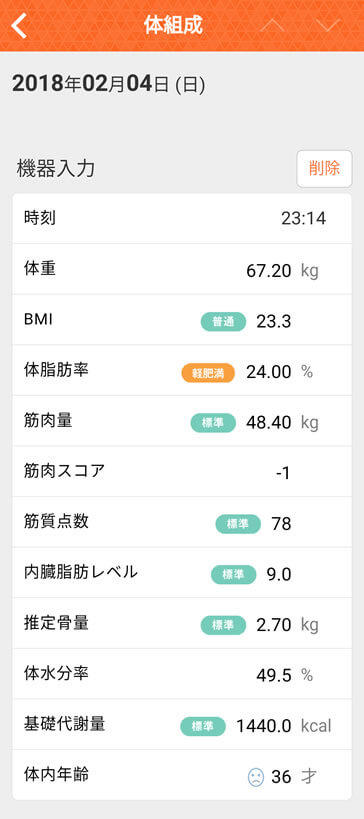Tap the back arrow in header
The height and width of the screenshot is (819, 364).
pyautogui.click(x=19, y=26)
